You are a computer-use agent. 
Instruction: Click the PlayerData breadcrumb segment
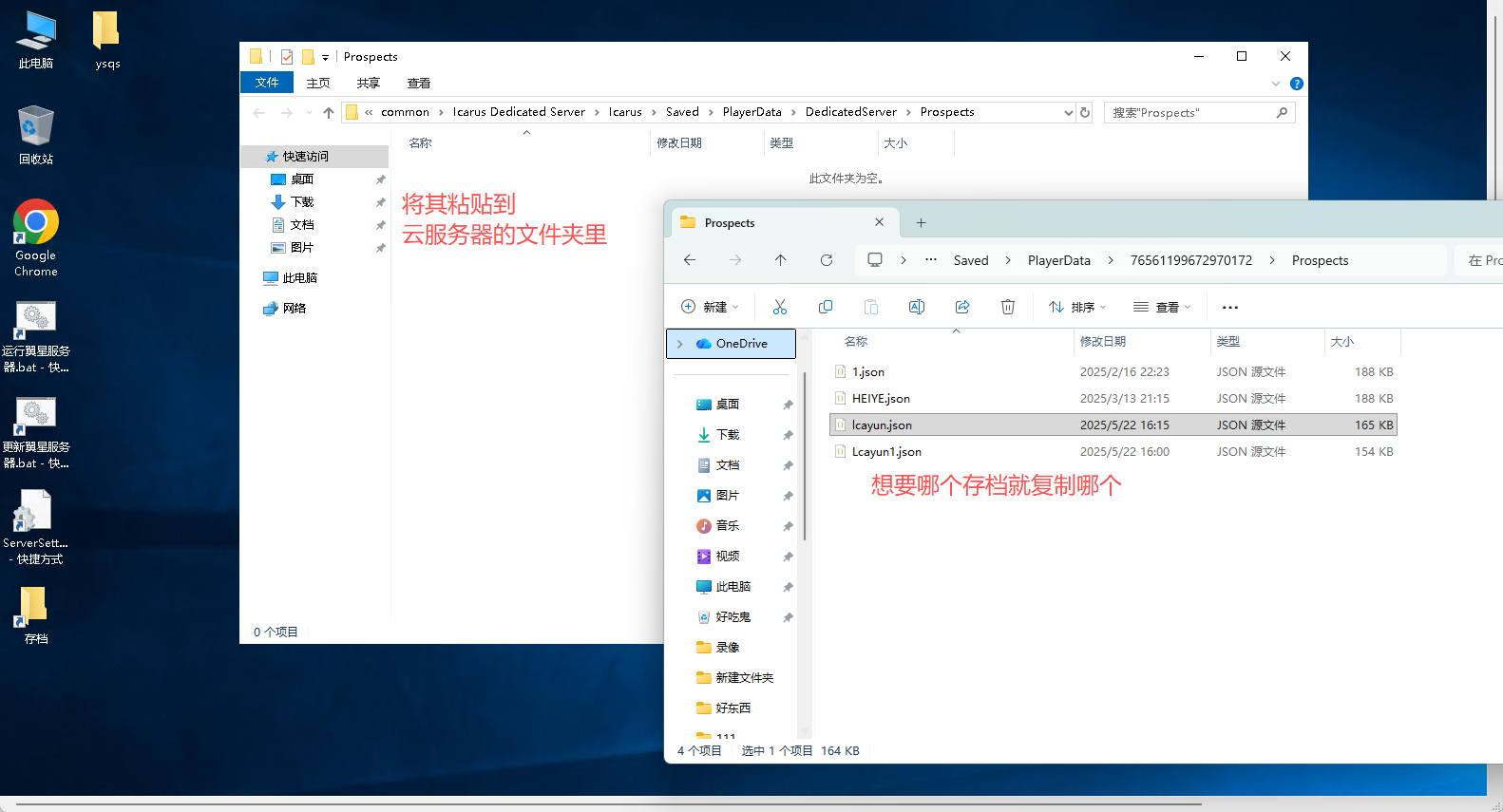click(x=1058, y=260)
